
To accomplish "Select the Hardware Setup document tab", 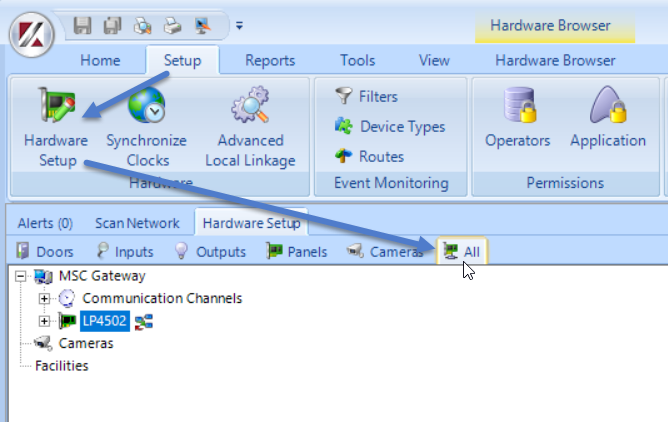I will (x=251, y=222).
